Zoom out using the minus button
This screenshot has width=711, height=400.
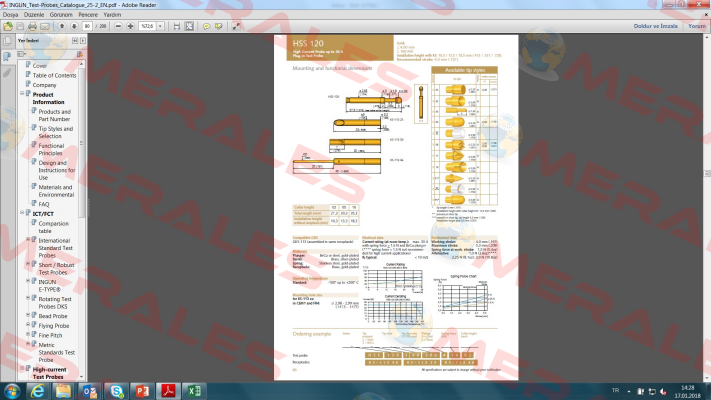[x=118, y=26]
